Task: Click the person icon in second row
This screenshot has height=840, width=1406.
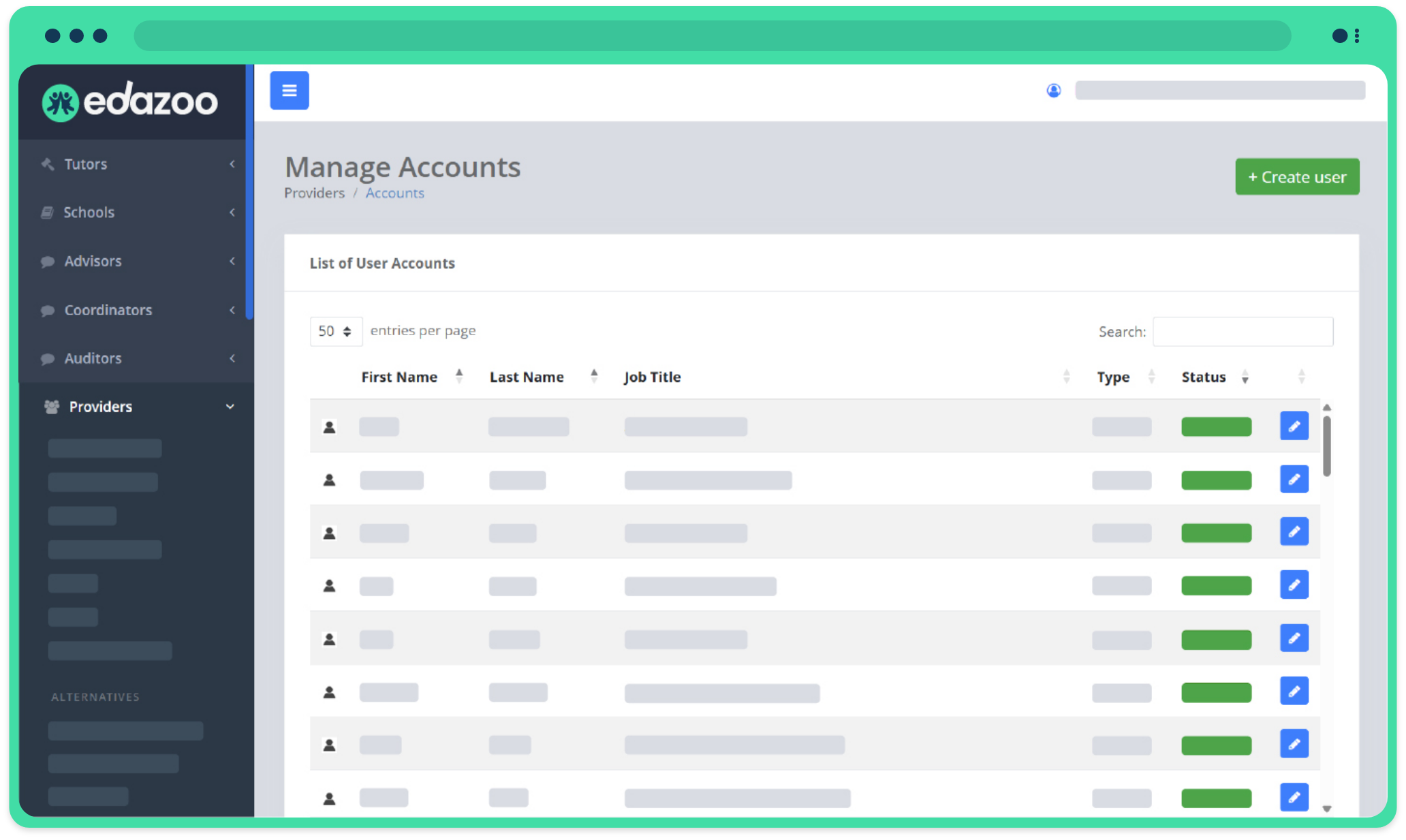Action: tap(329, 480)
